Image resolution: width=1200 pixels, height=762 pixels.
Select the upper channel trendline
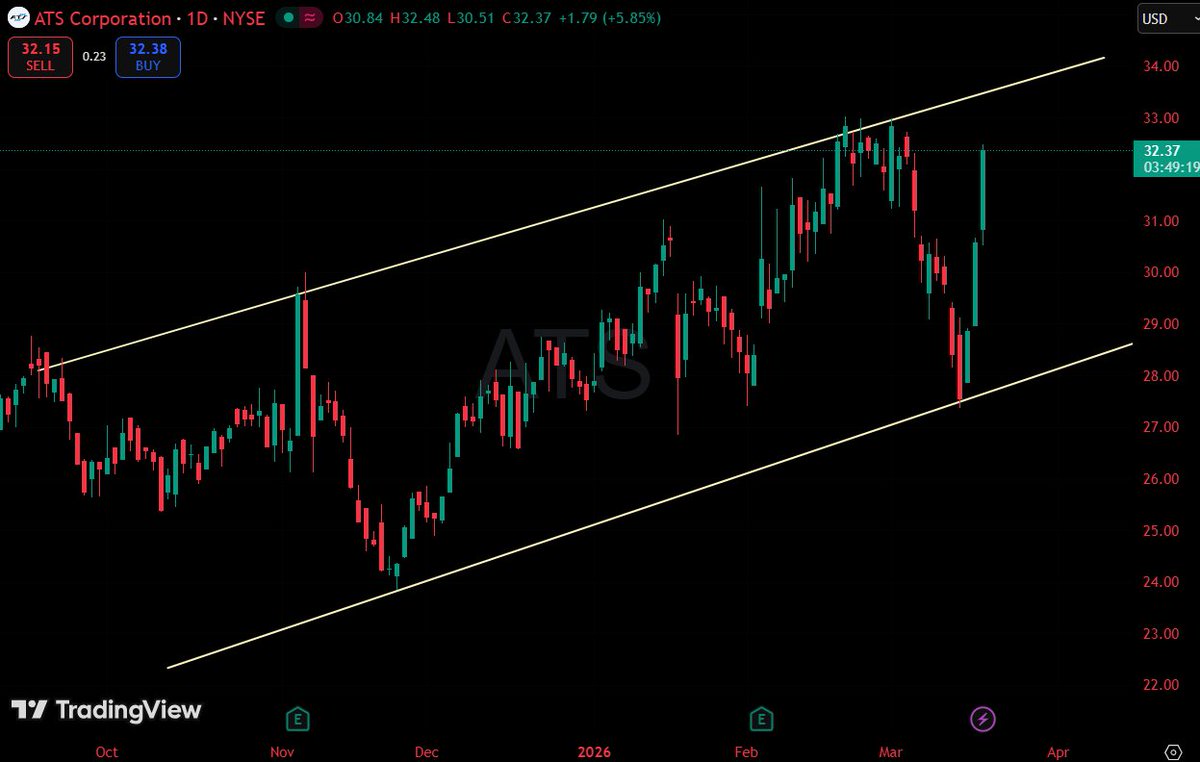coord(569,214)
